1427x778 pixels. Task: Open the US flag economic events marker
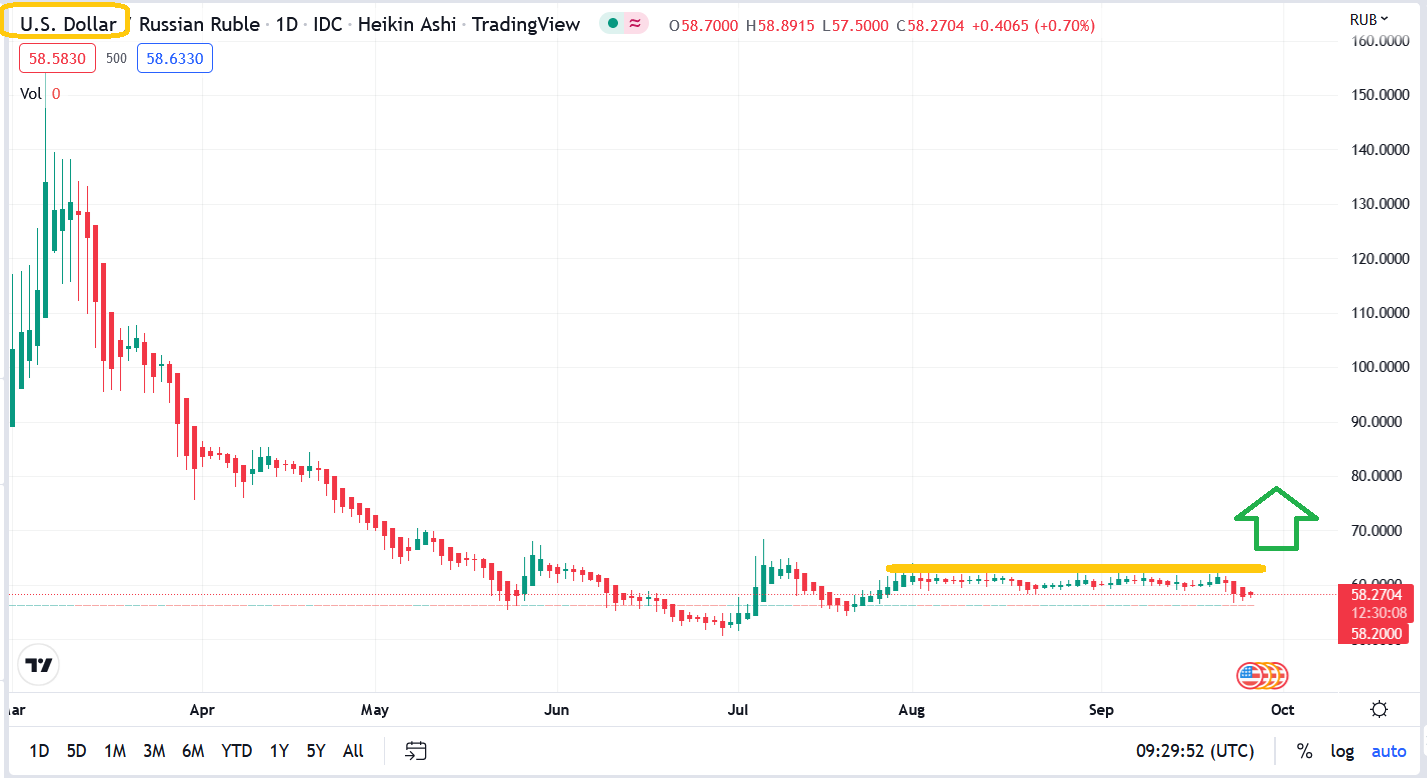1249,676
